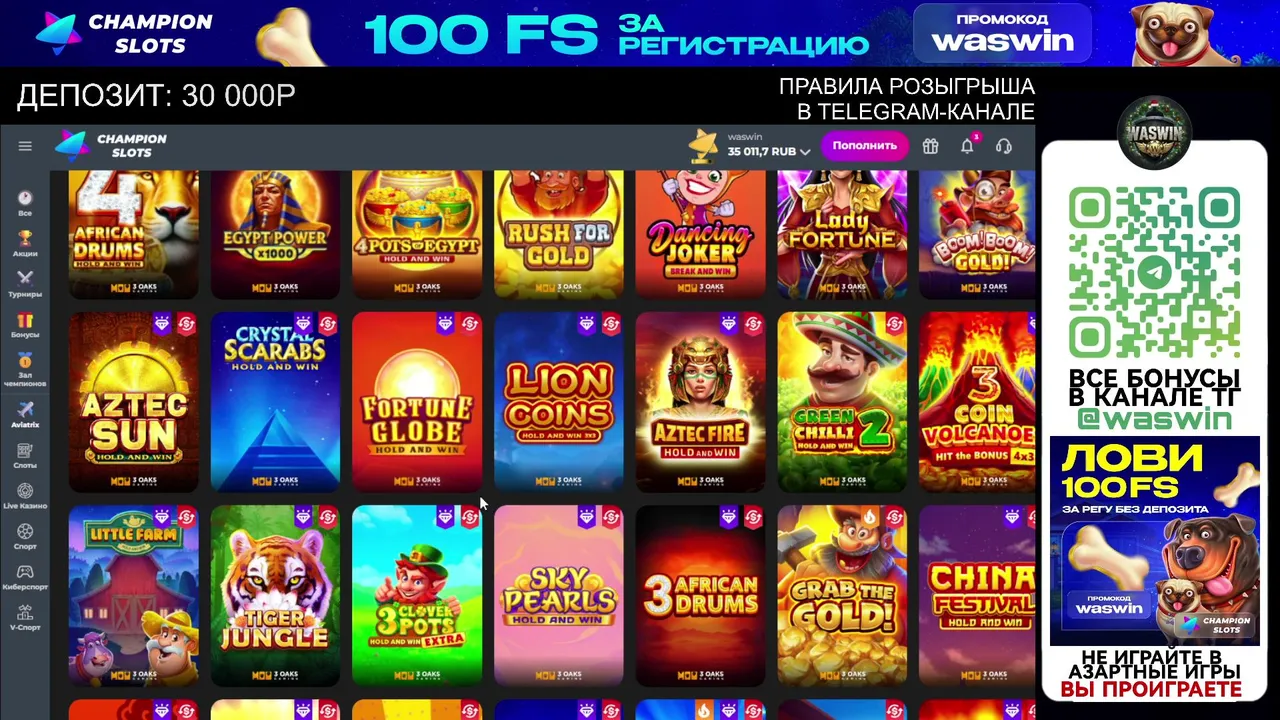Open the gift box bonuses icon
Viewport: 1280px width, 720px height.
click(x=930, y=146)
